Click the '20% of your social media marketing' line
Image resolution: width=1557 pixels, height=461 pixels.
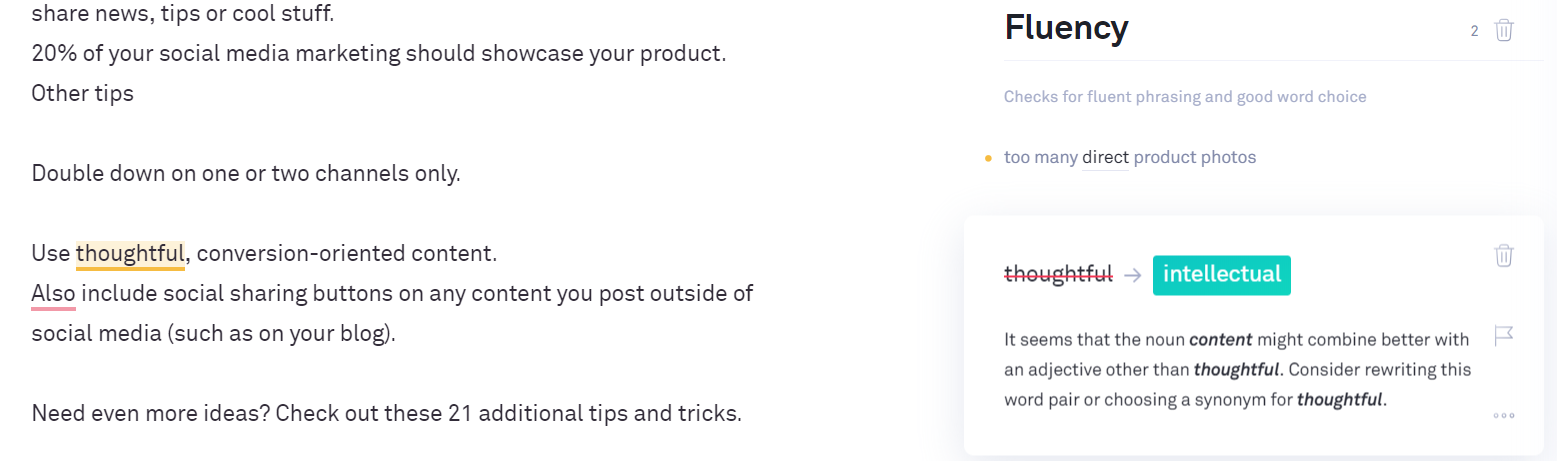click(379, 54)
